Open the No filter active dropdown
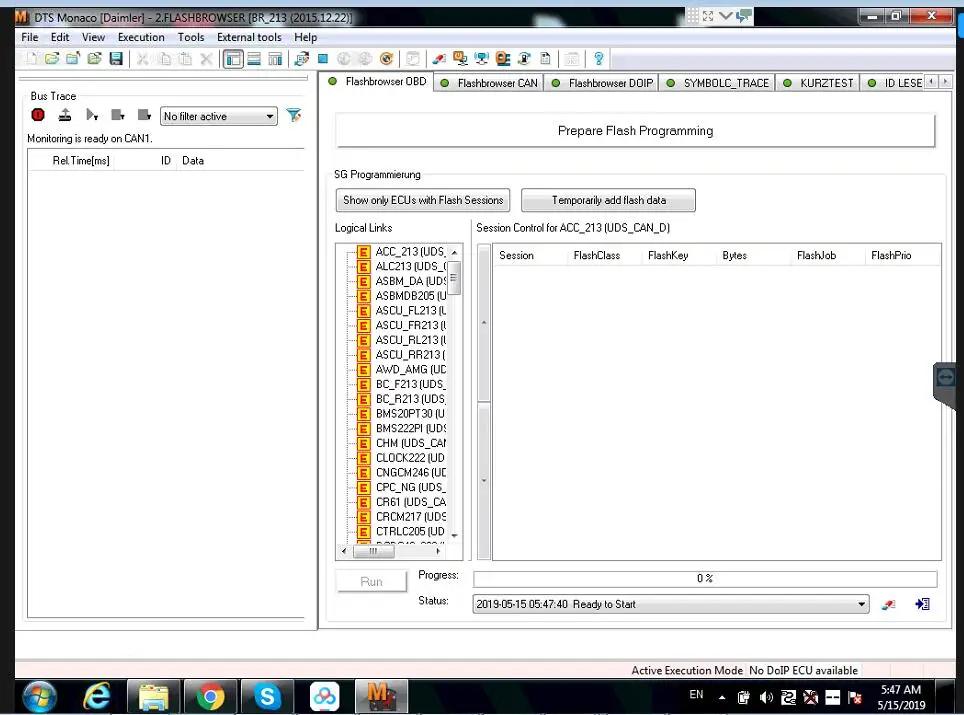 219,116
